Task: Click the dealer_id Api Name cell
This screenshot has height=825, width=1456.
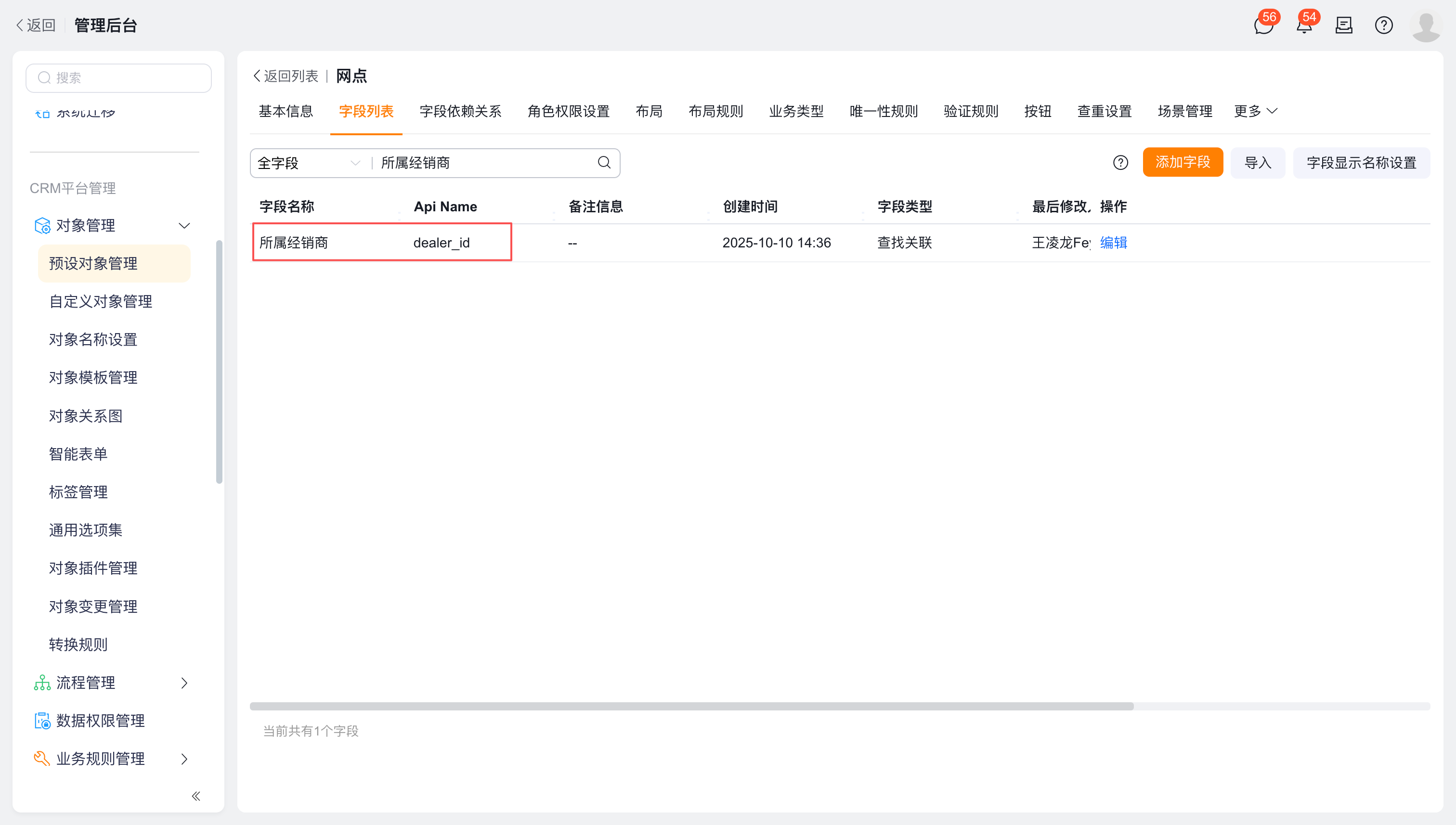Action: coord(442,243)
